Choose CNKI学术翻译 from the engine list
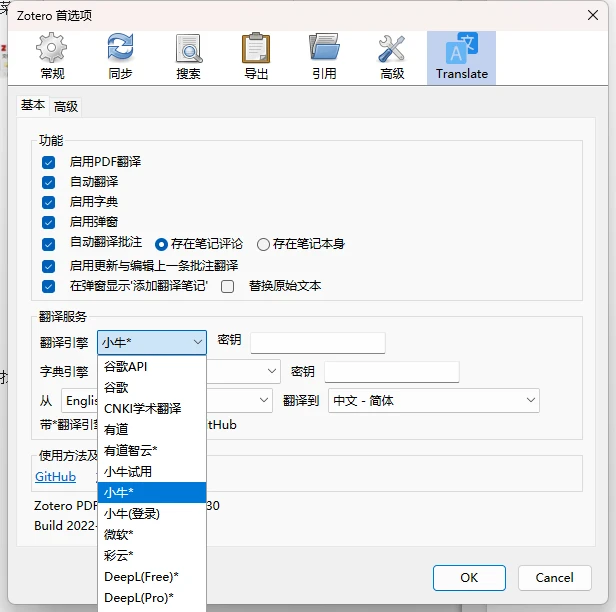 point(152,409)
